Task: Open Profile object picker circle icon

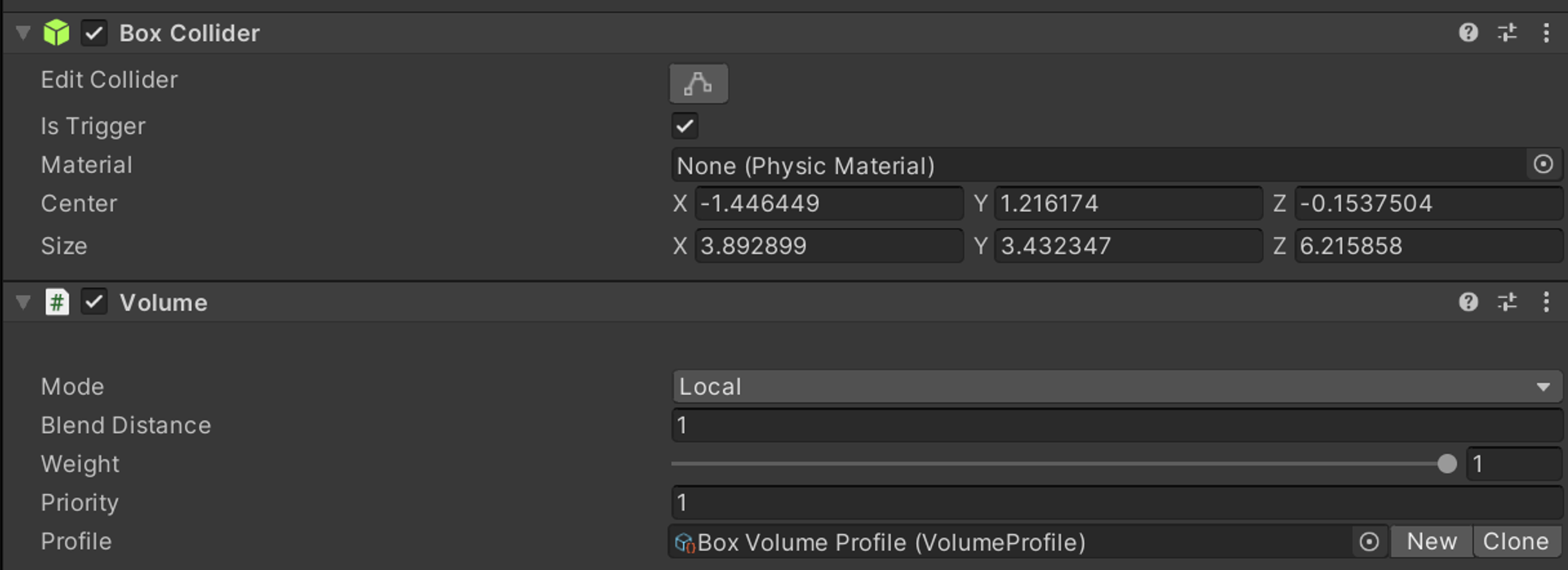Action: click(1369, 542)
